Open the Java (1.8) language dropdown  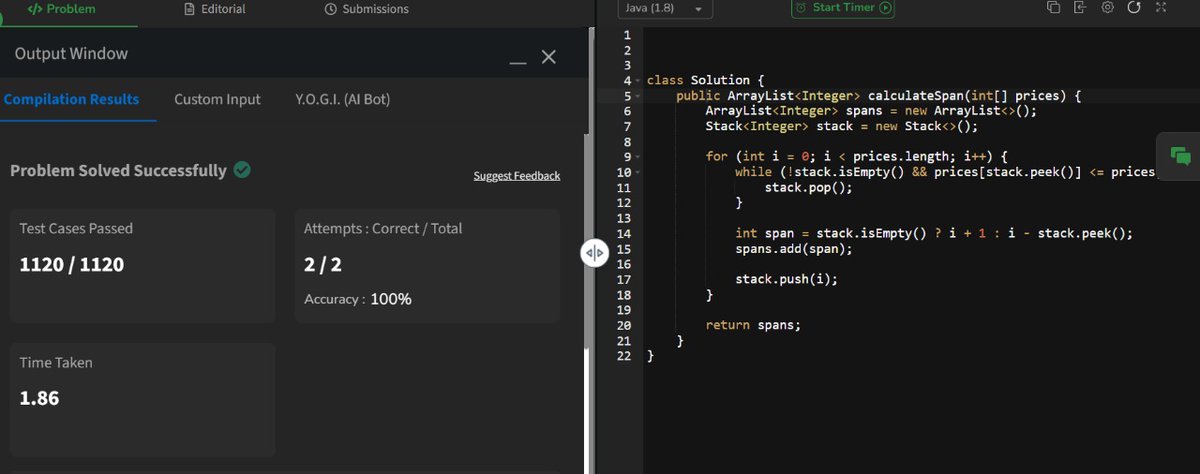click(x=666, y=9)
